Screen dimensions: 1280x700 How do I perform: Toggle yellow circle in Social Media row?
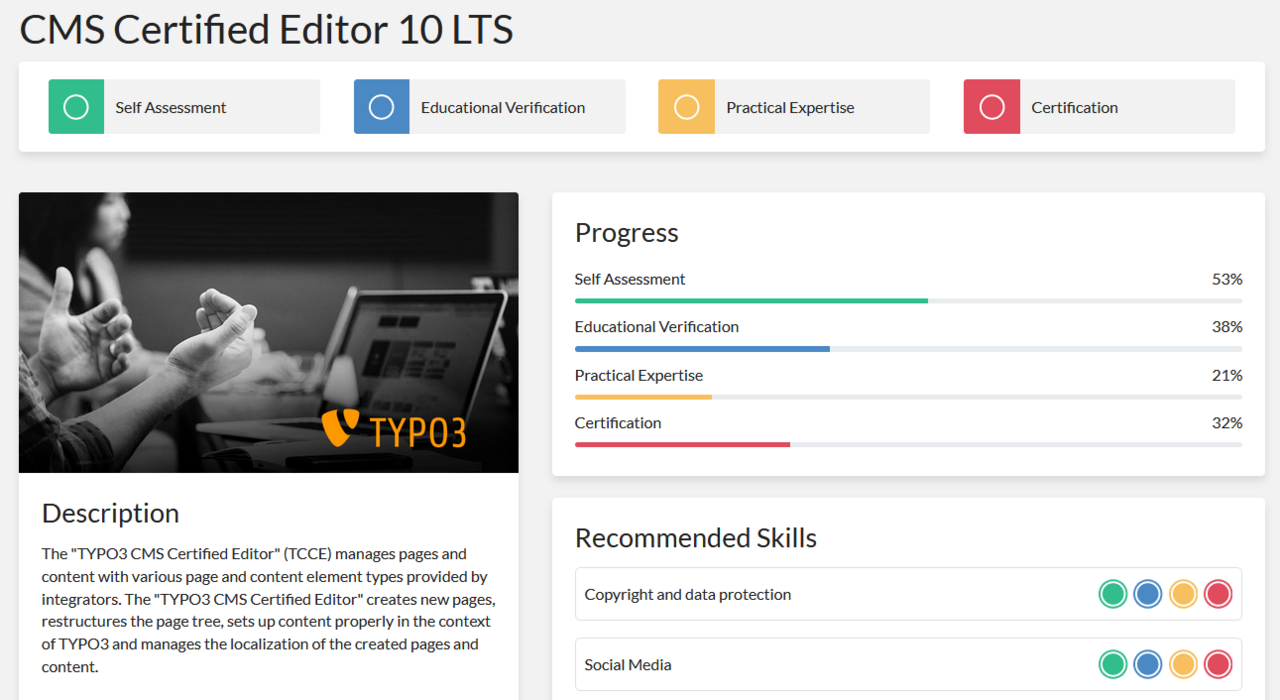1183,664
